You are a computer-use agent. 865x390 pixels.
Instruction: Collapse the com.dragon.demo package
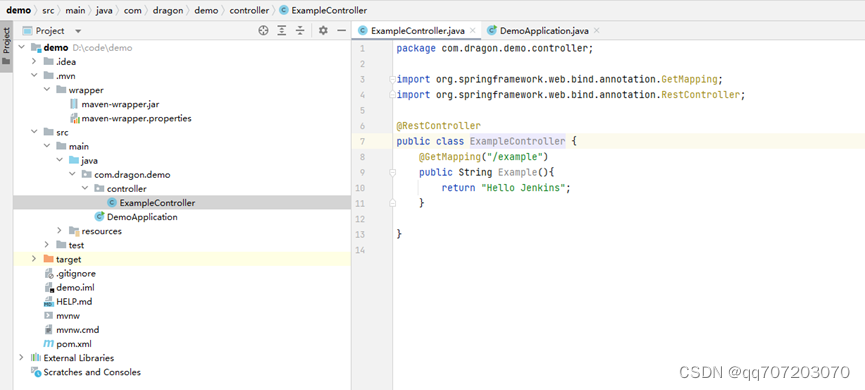pyautogui.click(x=72, y=174)
